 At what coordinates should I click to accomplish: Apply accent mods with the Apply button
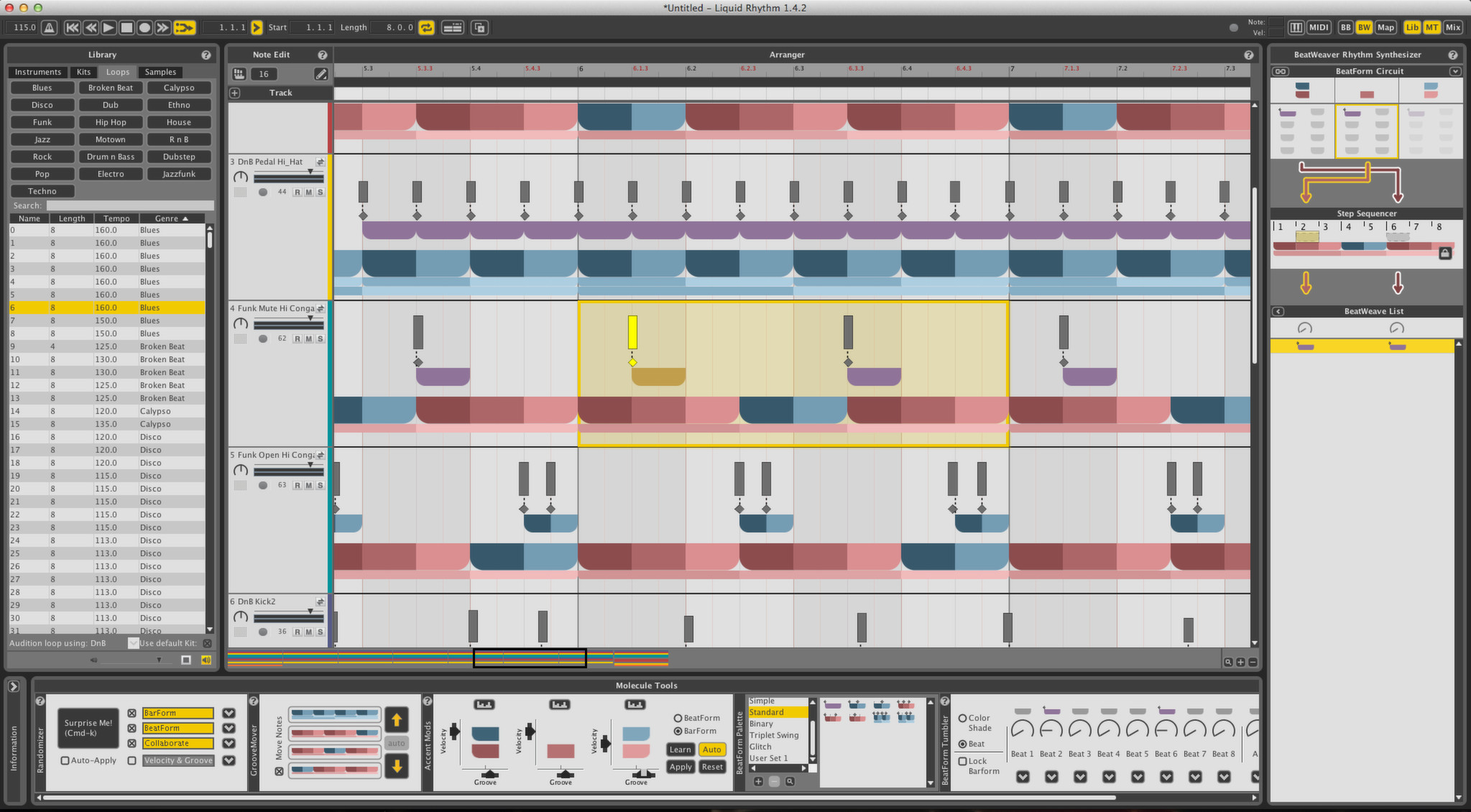click(x=680, y=767)
